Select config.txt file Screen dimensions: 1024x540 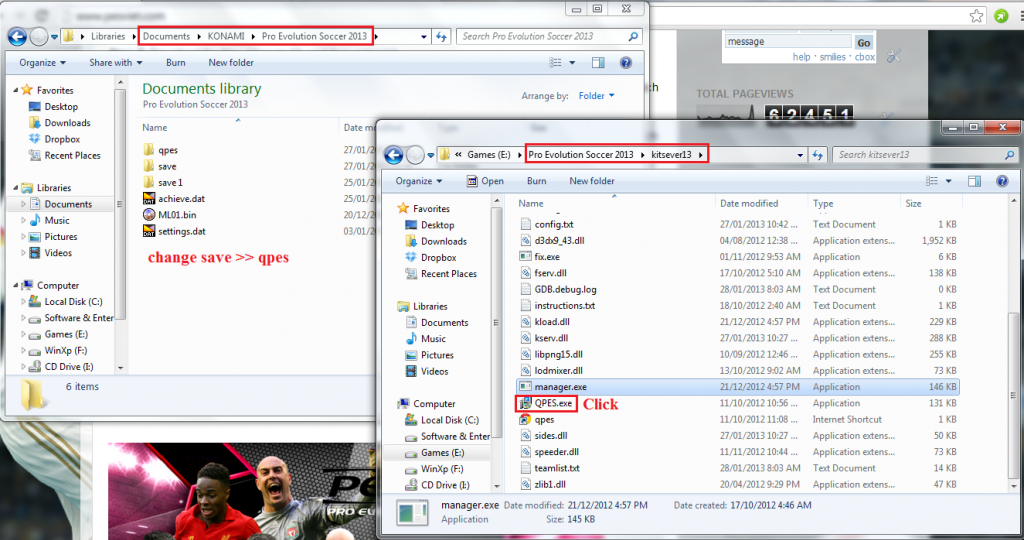point(547,224)
